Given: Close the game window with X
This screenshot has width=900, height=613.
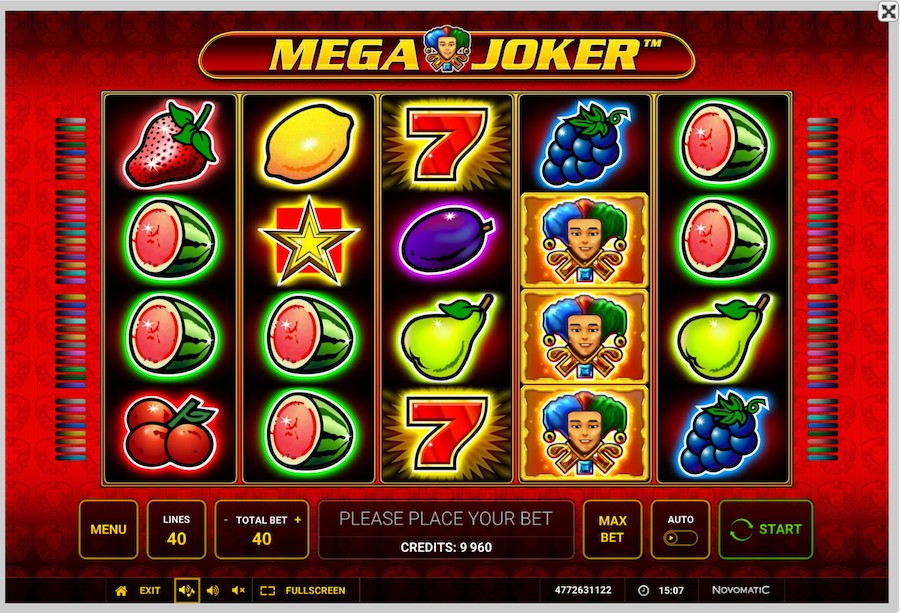Looking at the screenshot, I should (x=888, y=11).
